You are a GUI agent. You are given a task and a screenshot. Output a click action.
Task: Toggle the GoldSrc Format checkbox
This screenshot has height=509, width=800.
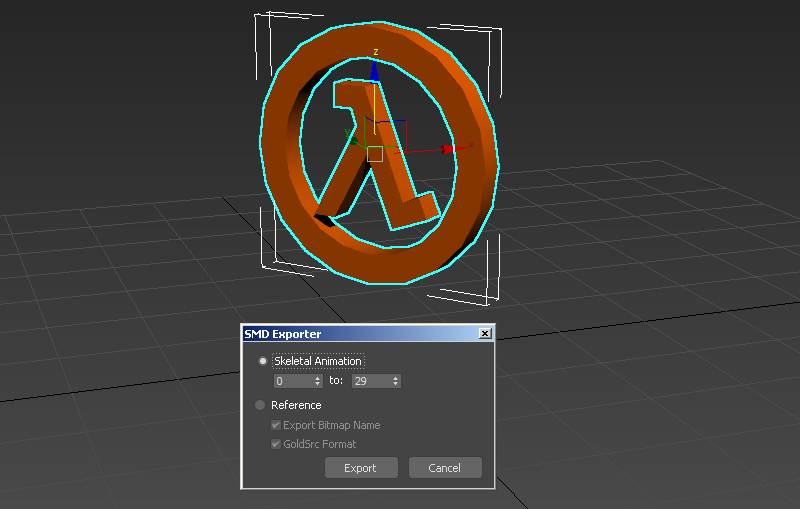click(276, 444)
